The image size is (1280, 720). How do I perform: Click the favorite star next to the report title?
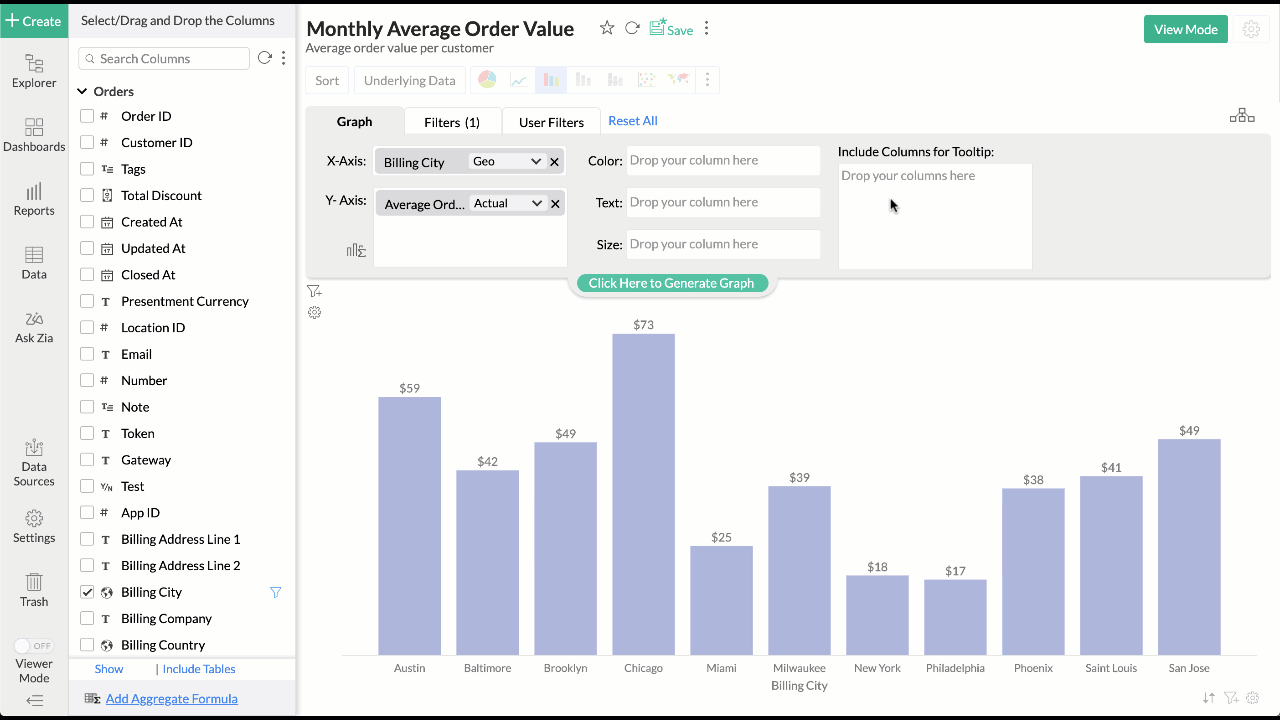pyautogui.click(x=607, y=29)
